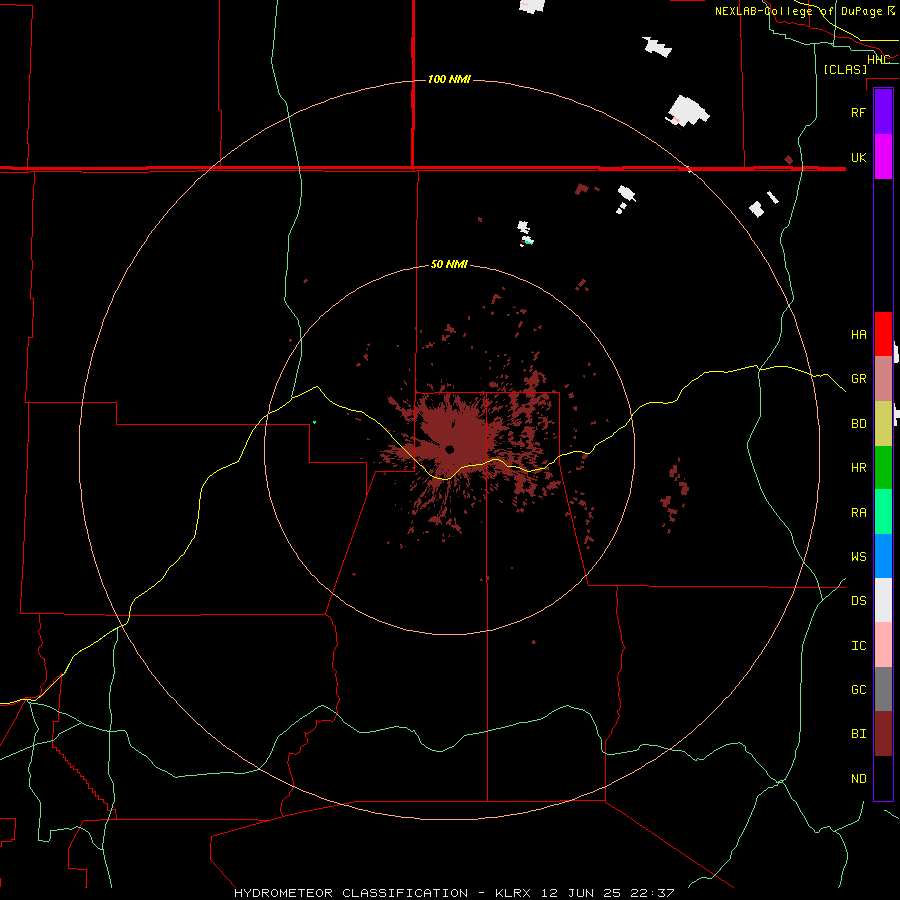Click the white DS color swatch
900x900 pixels.
[x=883, y=600]
